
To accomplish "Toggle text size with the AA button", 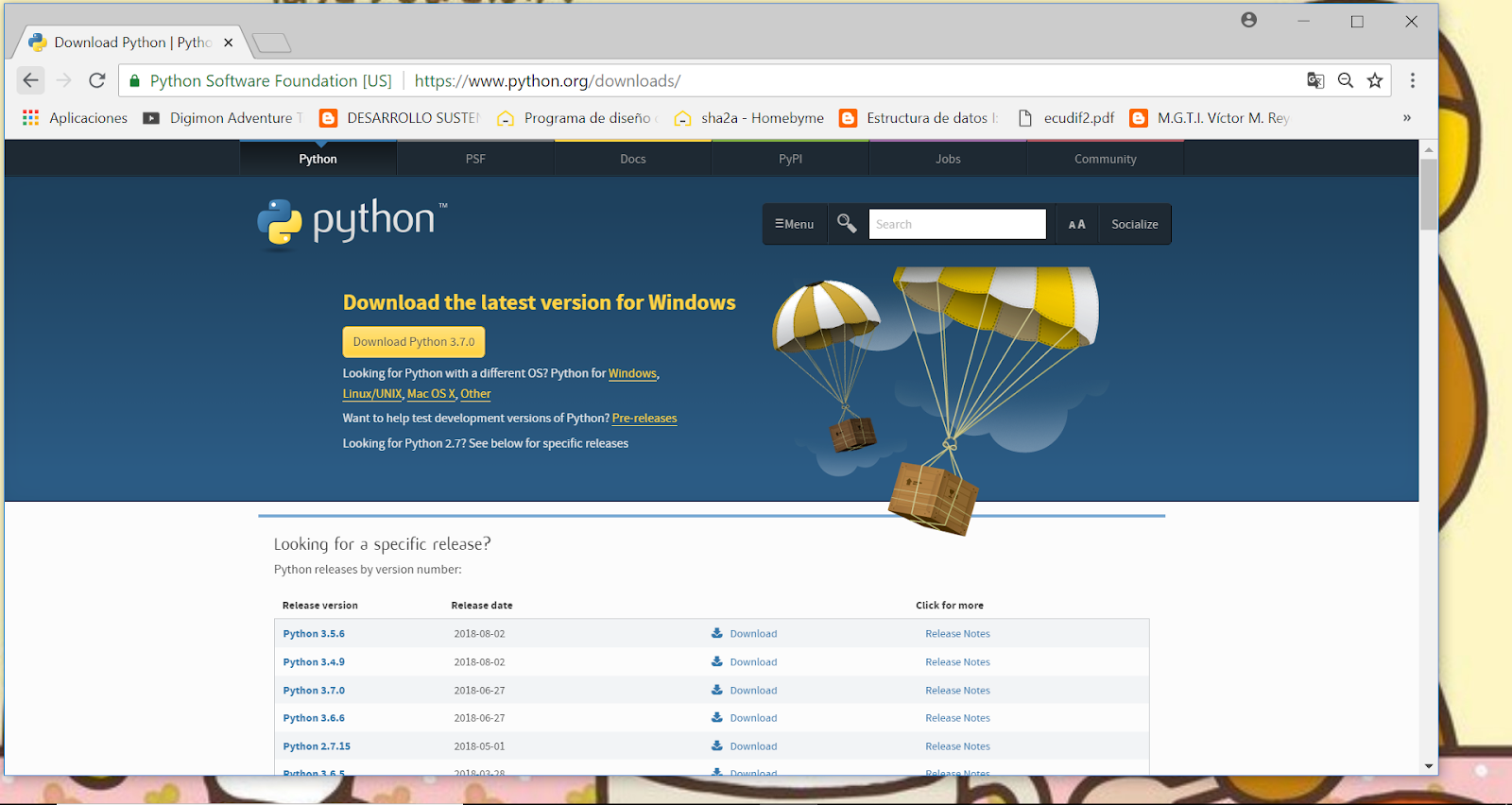I will 1076,224.
